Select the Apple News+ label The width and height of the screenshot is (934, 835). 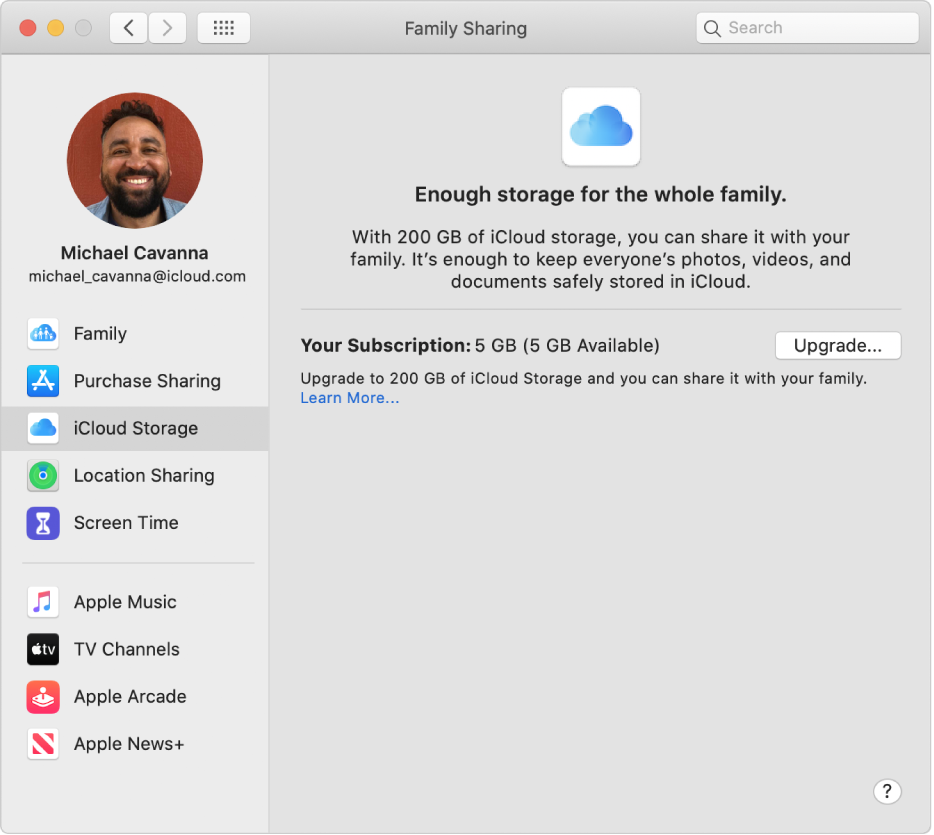pyautogui.click(x=129, y=744)
